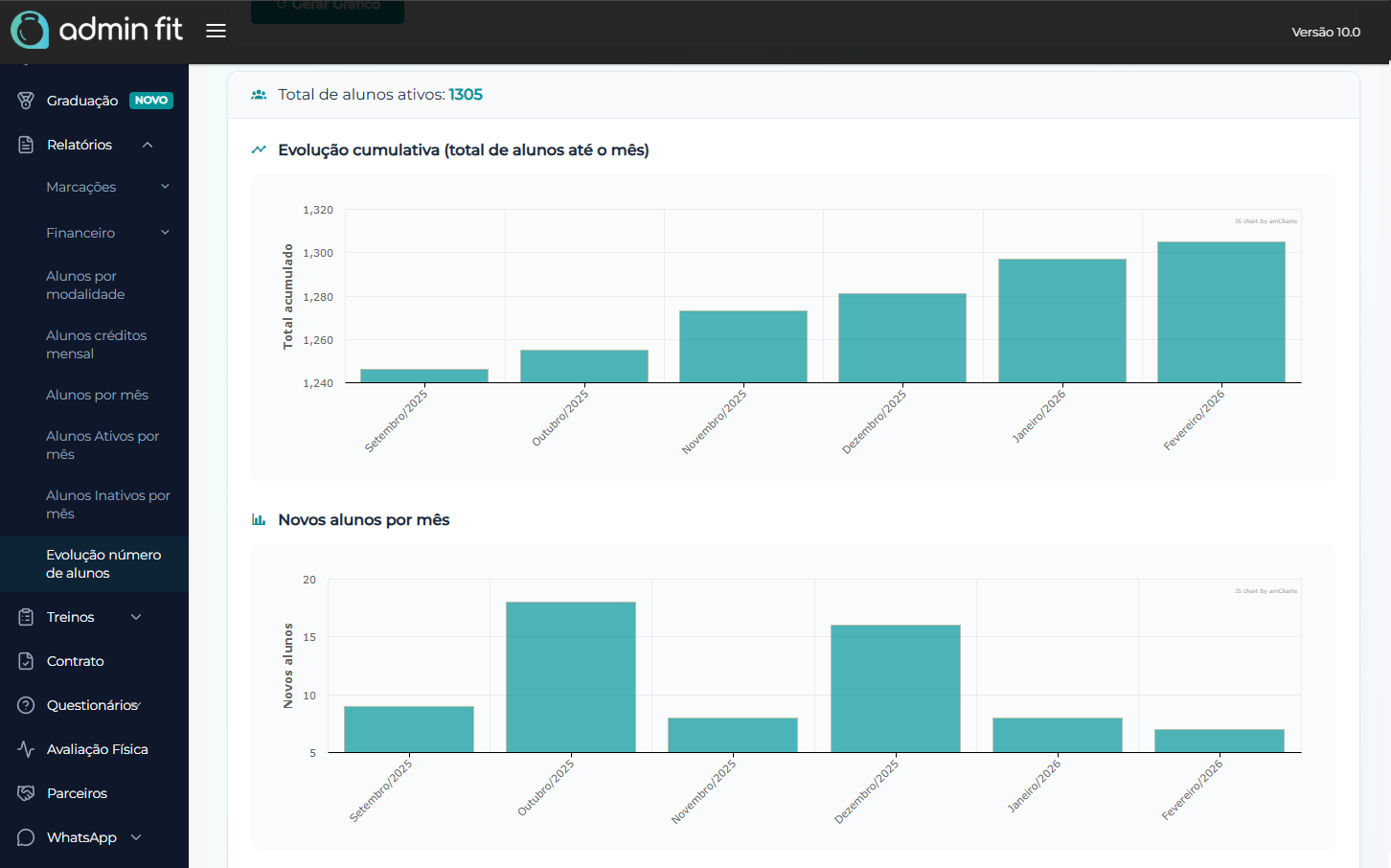
Task: Expand the Financeiro submenu
Action: [x=165, y=233]
